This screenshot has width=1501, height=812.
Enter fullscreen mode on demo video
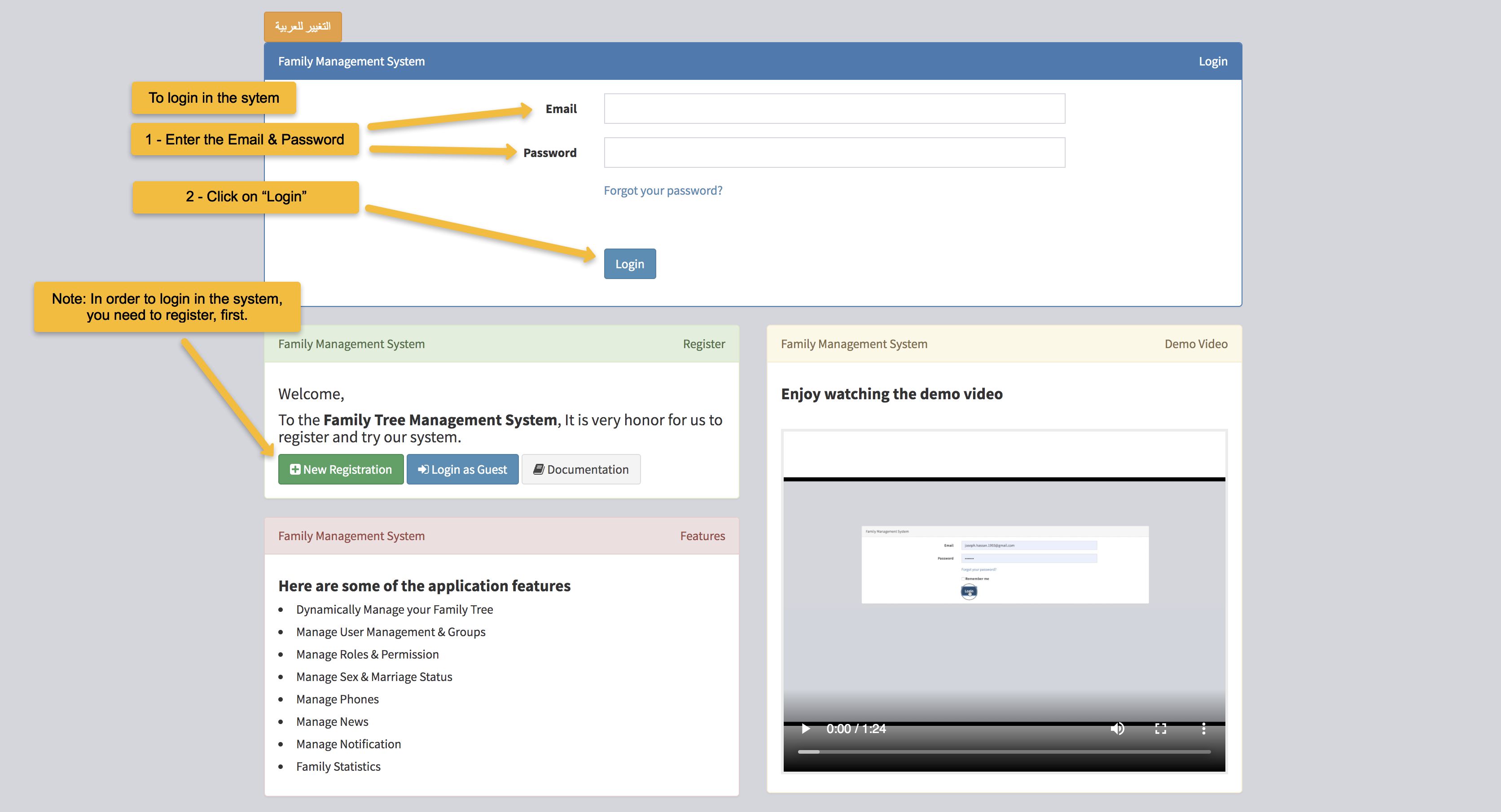tap(1160, 729)
